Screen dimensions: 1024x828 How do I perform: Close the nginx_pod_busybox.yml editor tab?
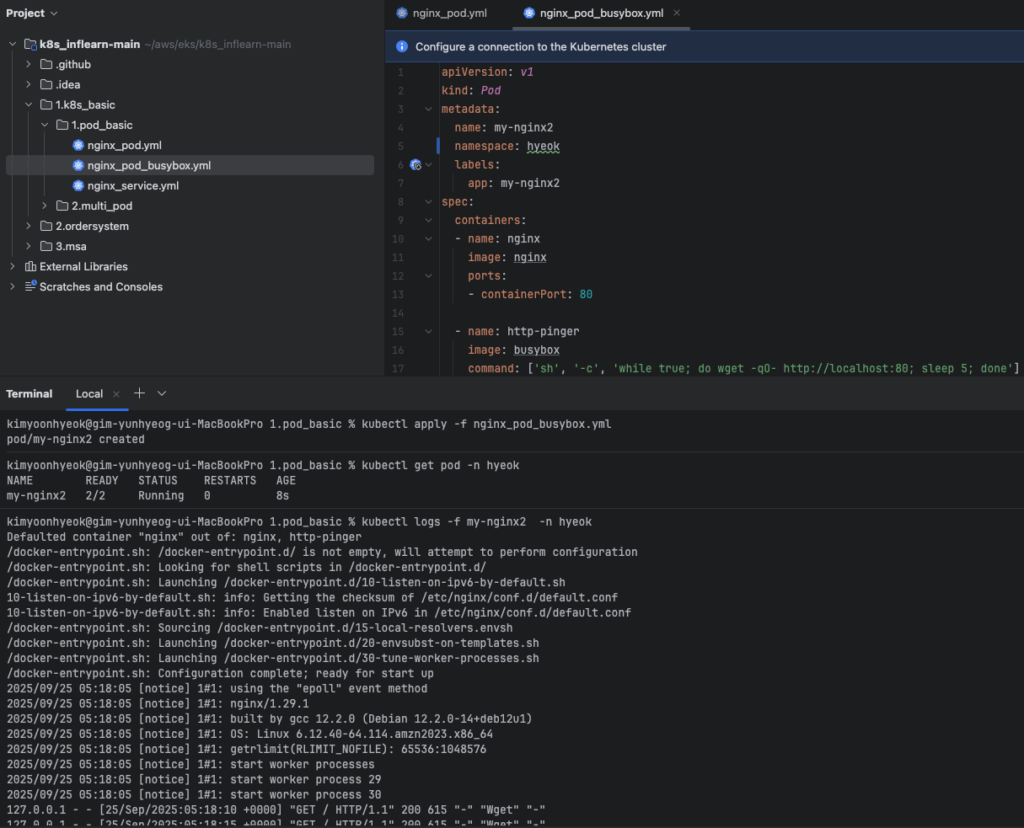(x=677, y=13)
